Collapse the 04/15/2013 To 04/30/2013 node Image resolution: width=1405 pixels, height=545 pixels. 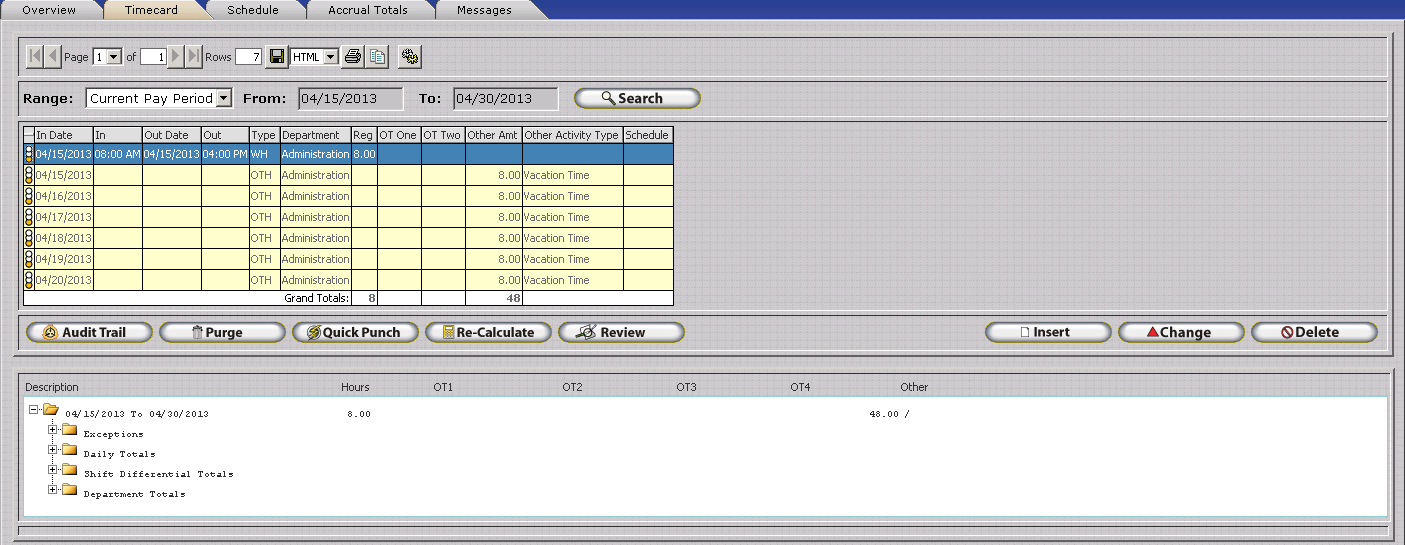click(x=34, y=409)
